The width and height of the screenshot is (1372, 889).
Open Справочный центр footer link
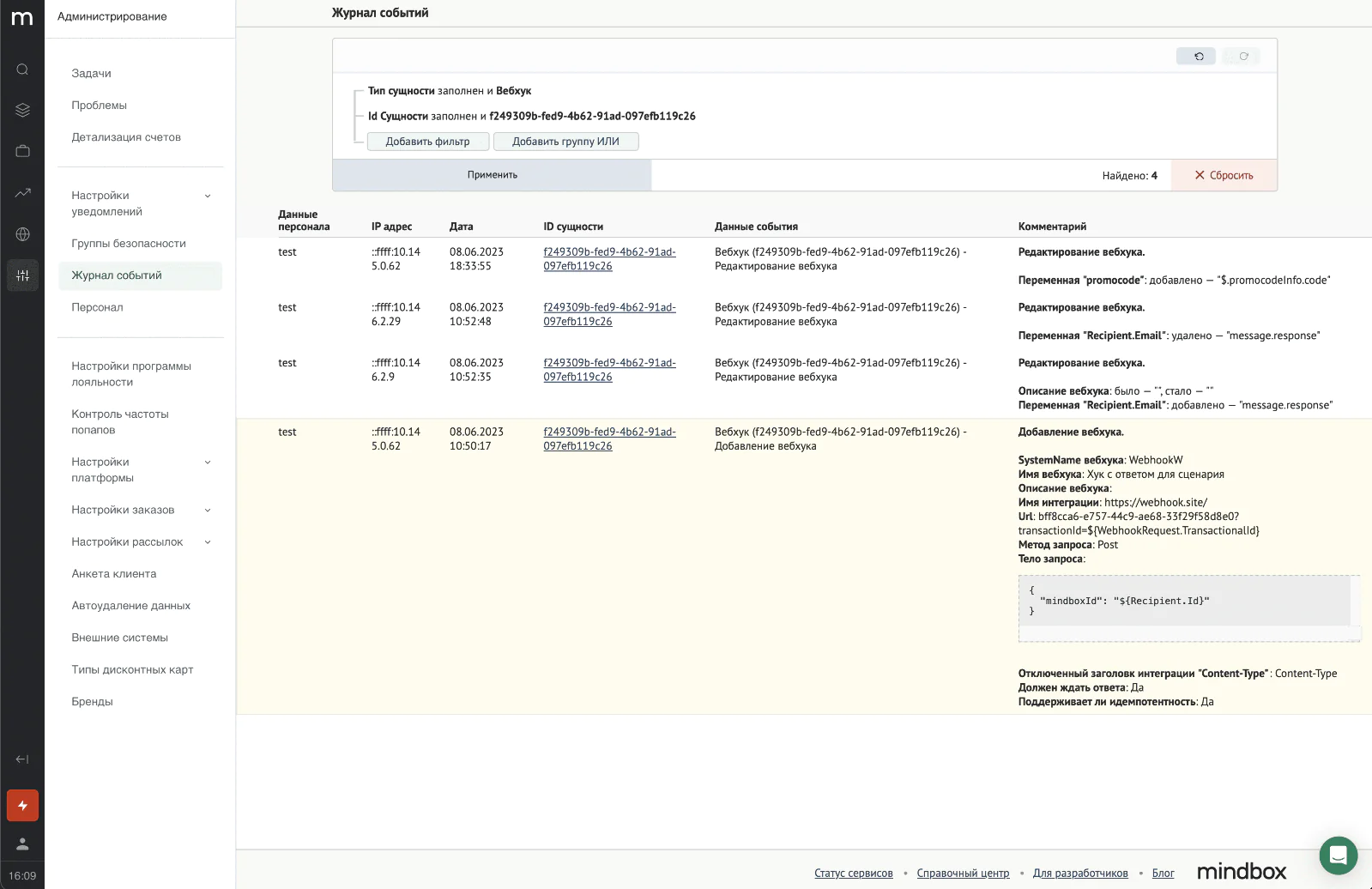[x=963, y=874]
